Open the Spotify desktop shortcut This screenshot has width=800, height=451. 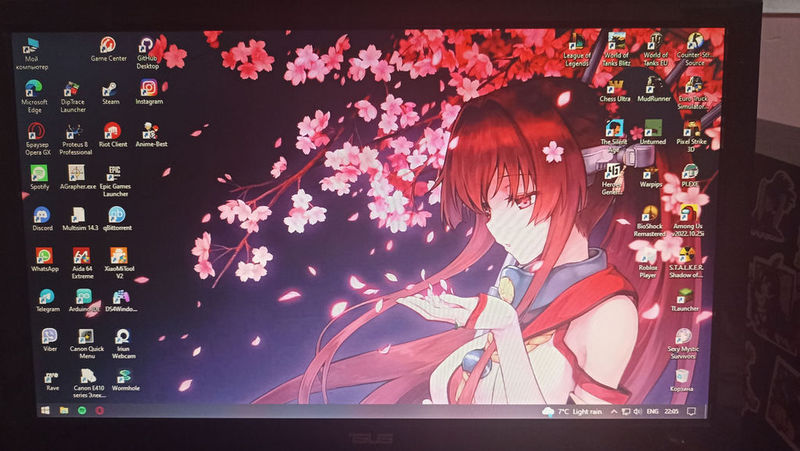click(39, 177)
